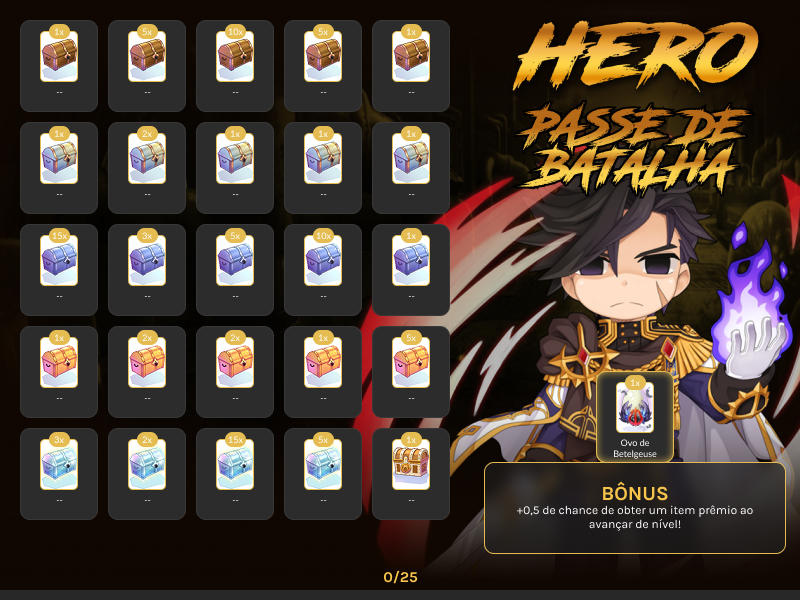Click the 15x purple chest reward
The height and width of the screenshot is (600, 800).
tap(59, 270)
